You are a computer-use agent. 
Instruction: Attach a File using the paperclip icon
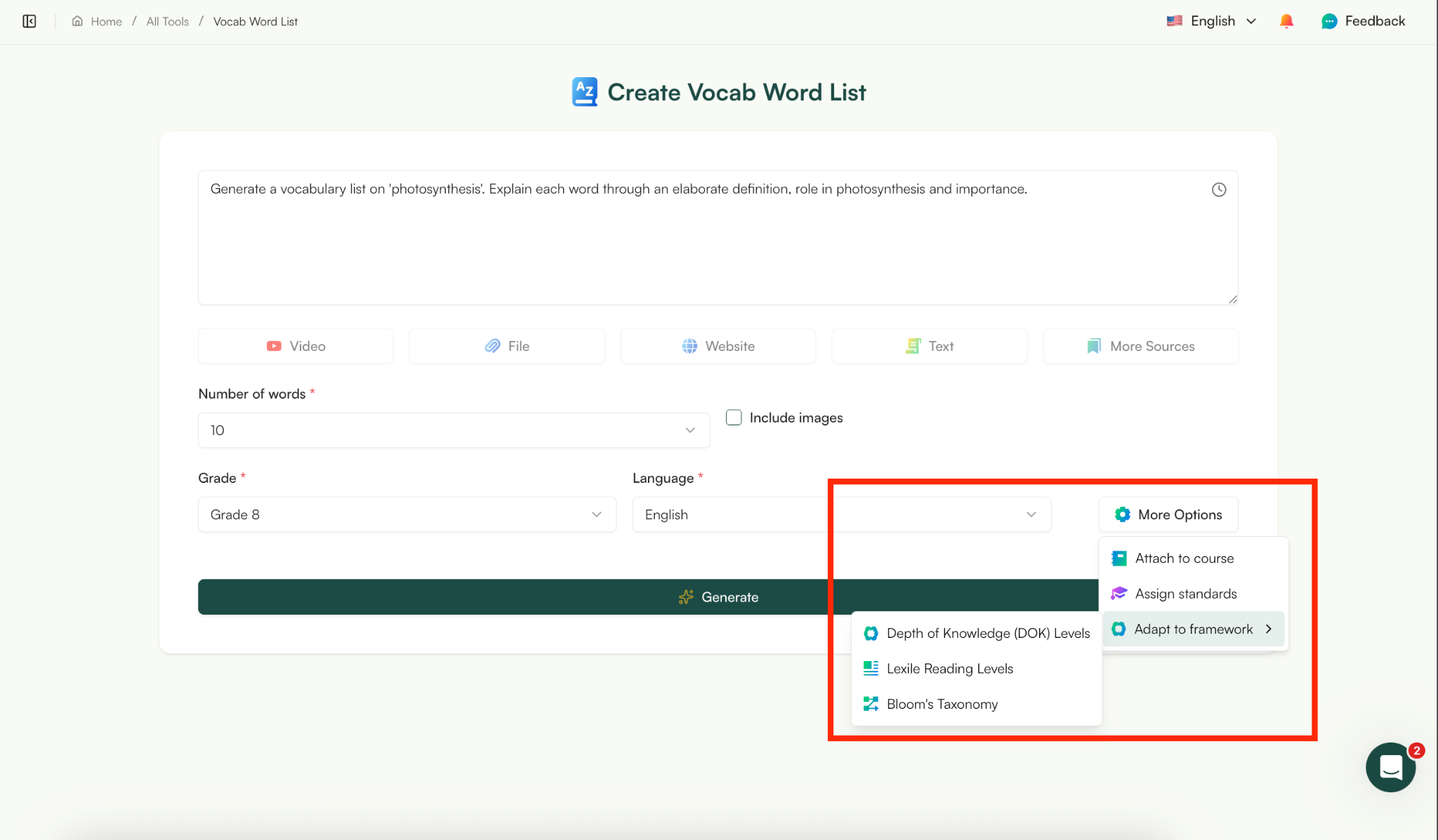pos(506,345)
